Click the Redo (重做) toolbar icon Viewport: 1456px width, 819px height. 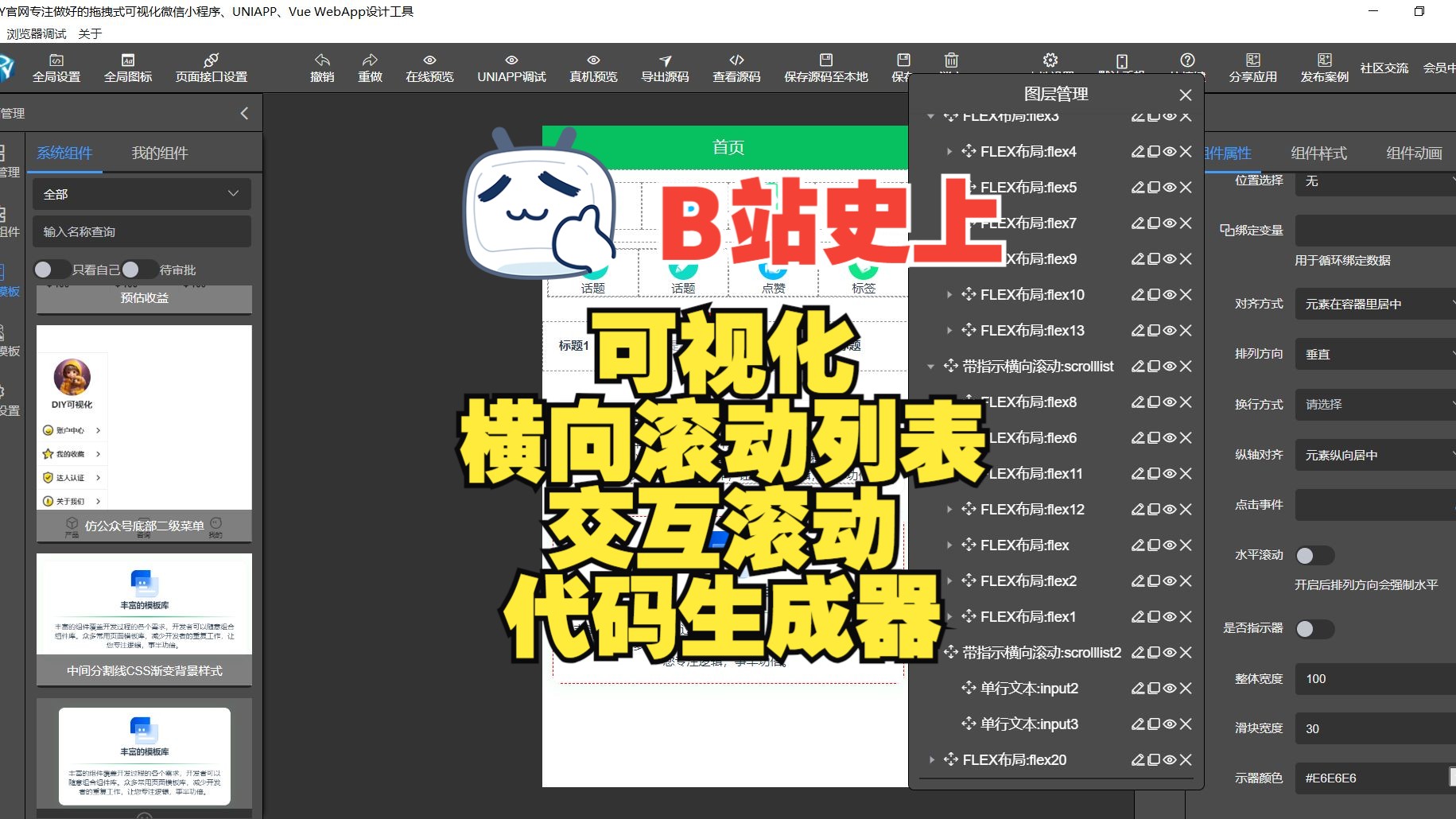[x=371, y=67]
